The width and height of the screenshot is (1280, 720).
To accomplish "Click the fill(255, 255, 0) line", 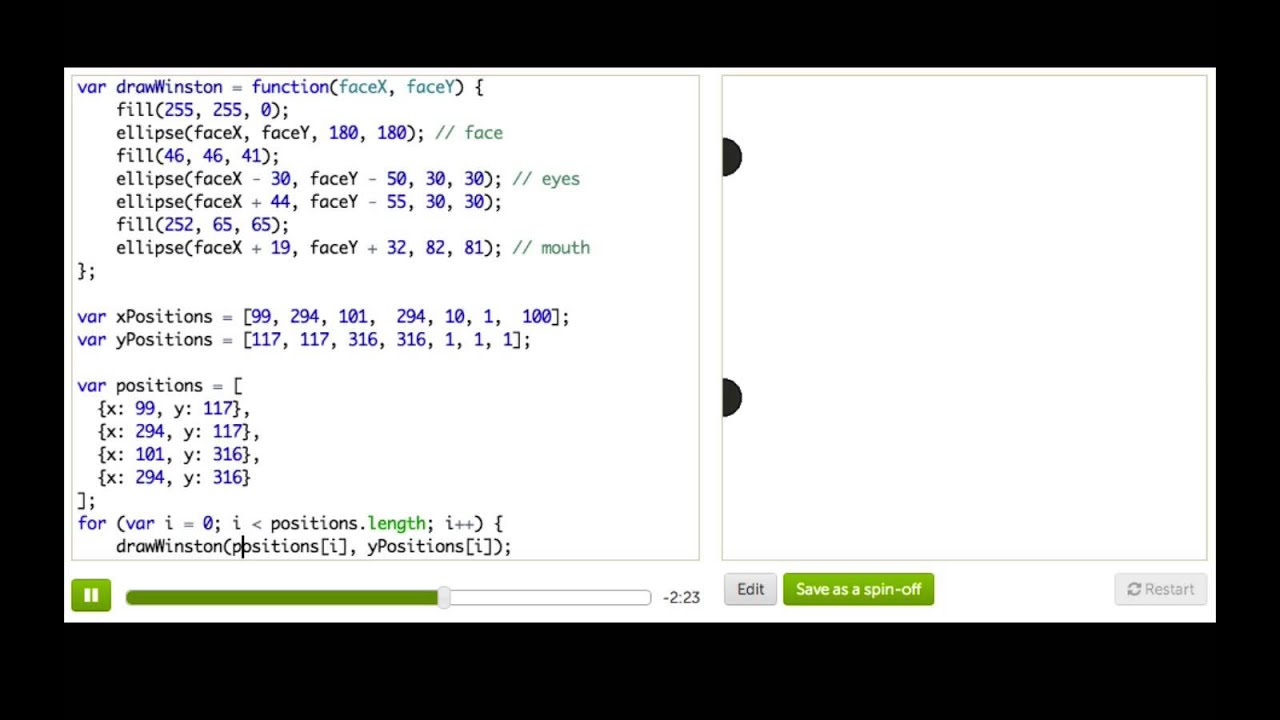I will [x=202, y=110].
